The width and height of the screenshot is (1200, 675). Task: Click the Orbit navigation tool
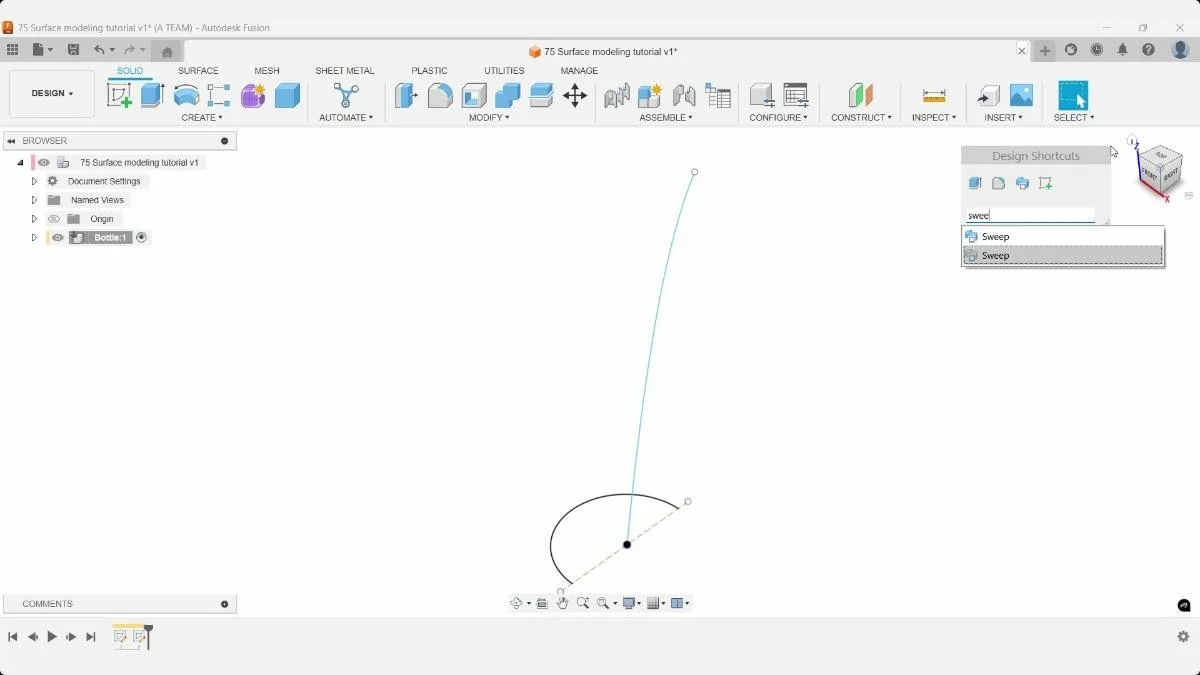click(x=517, y=603)
